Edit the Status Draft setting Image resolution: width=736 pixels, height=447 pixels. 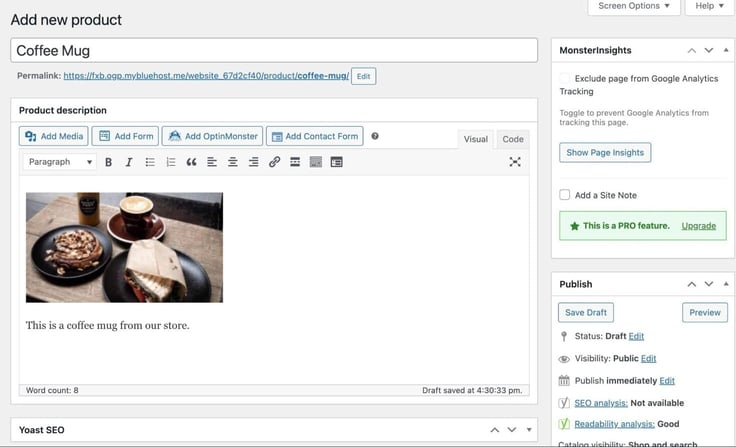click(636, 336)
